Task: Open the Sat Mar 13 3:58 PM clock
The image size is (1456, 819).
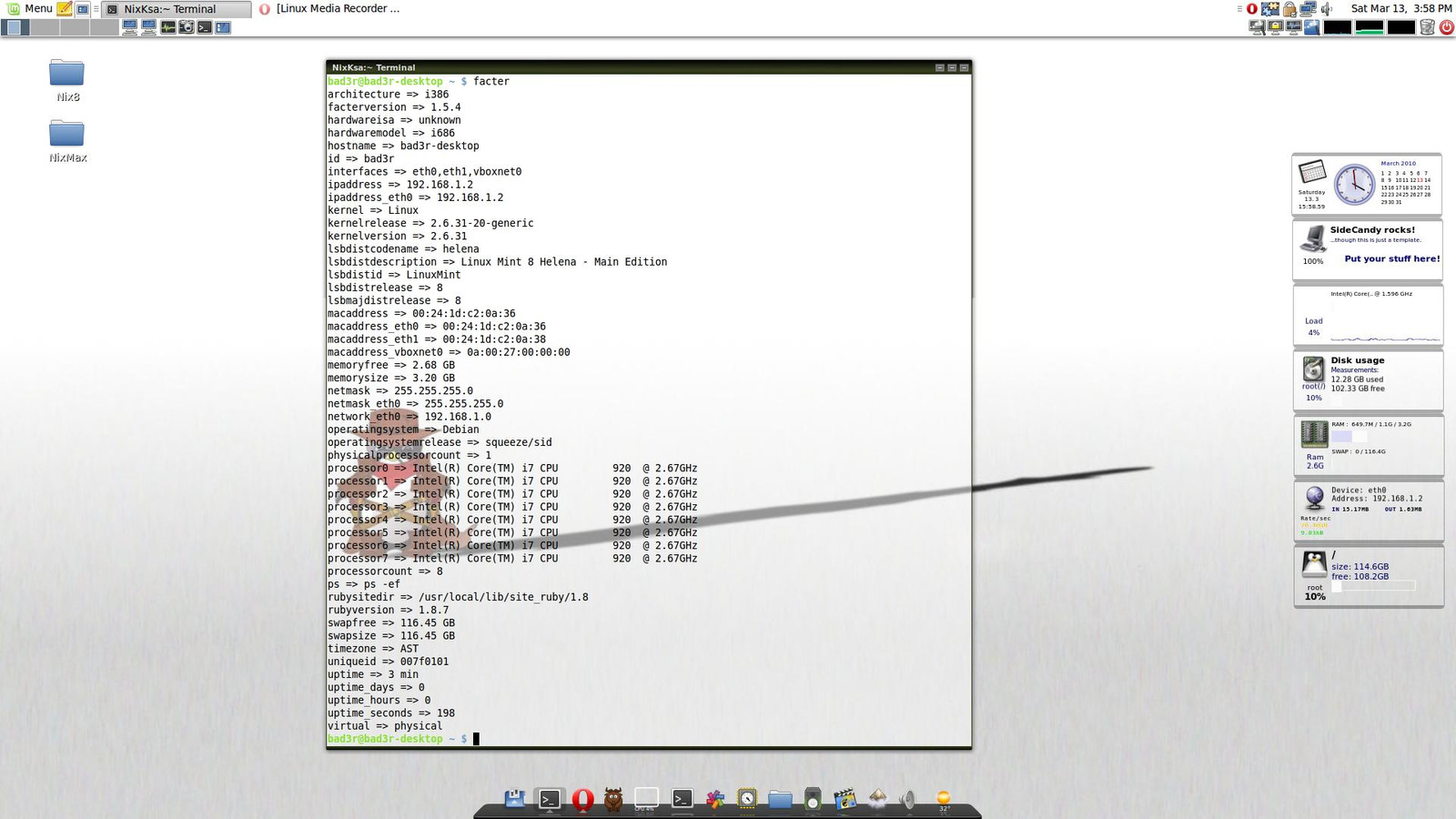Action: 1400,8
